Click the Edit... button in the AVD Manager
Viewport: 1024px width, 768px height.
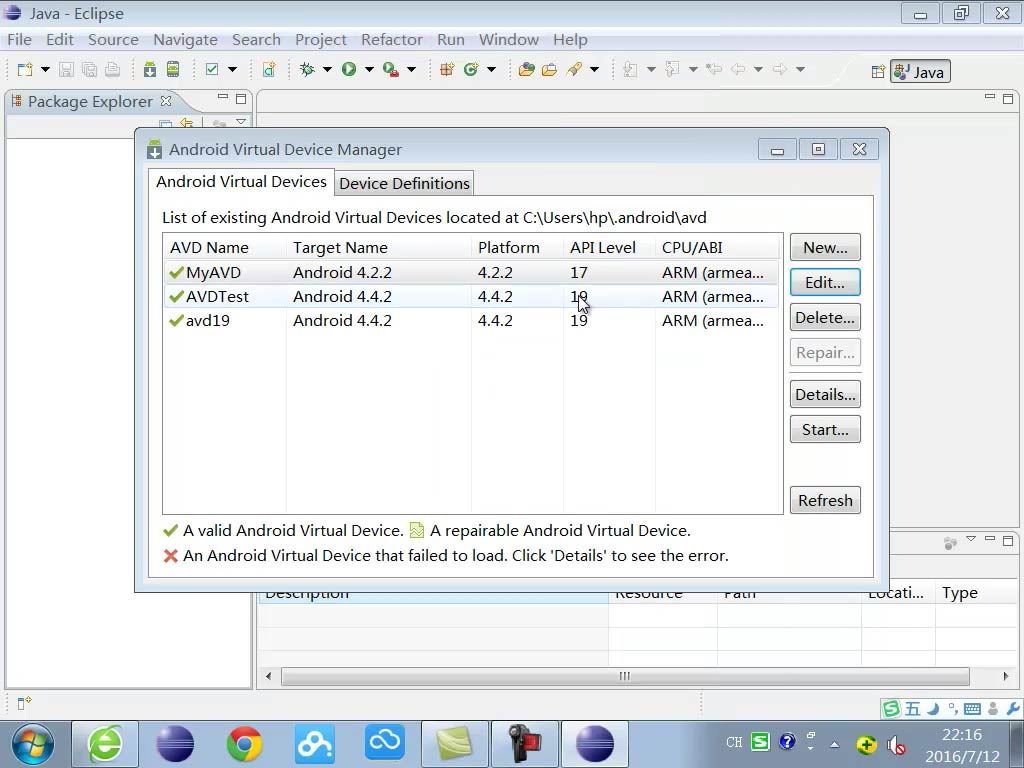click(x=825, y=283)
